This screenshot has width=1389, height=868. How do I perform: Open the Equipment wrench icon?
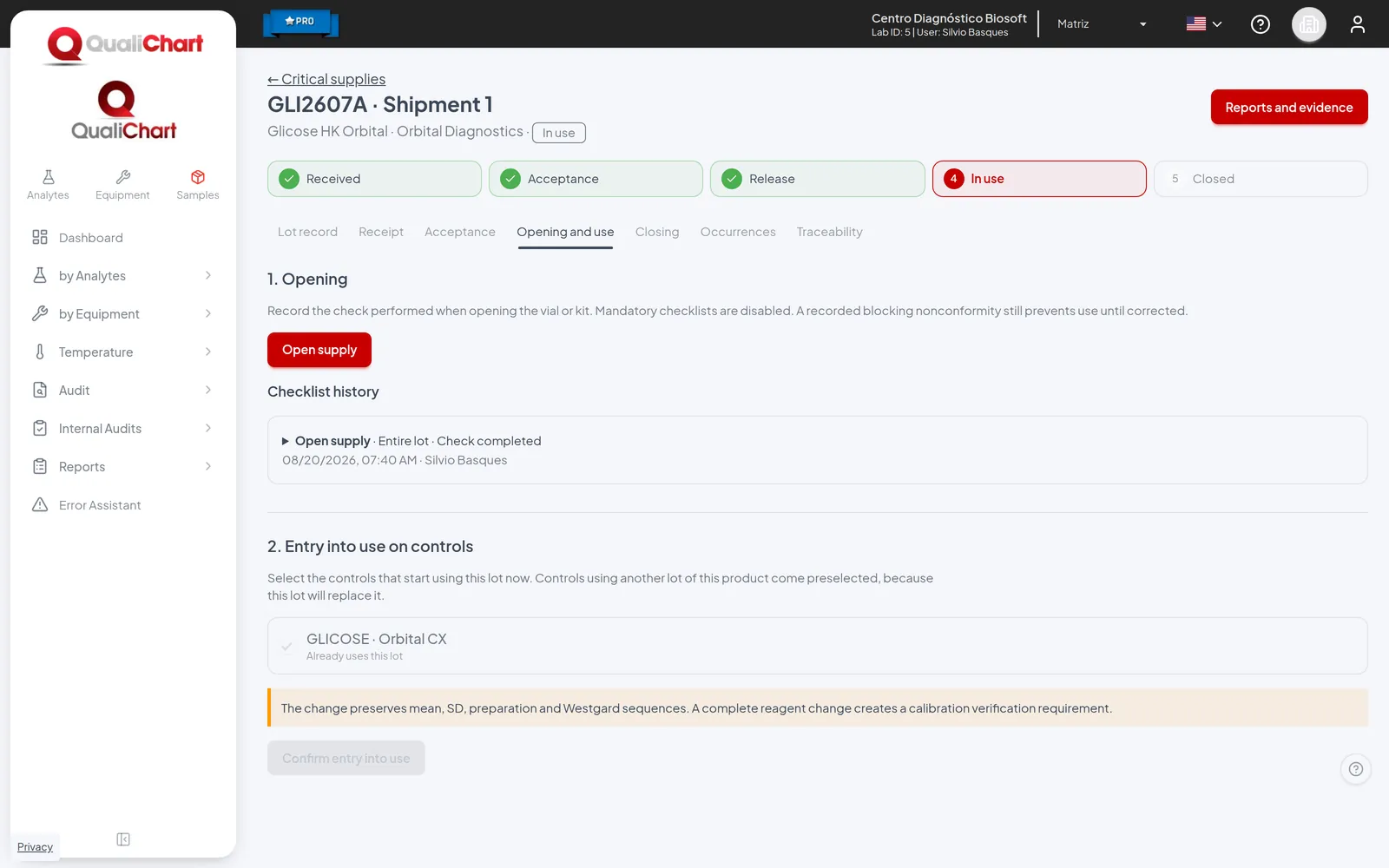pyautogui.click(x=122, y=185)
